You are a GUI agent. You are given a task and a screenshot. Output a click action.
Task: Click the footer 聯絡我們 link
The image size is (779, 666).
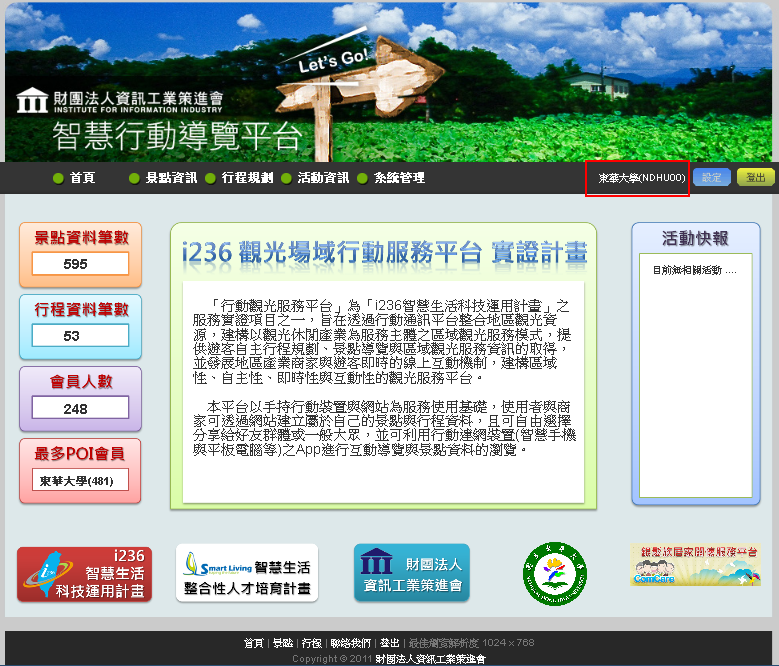(x=351, y=643)
